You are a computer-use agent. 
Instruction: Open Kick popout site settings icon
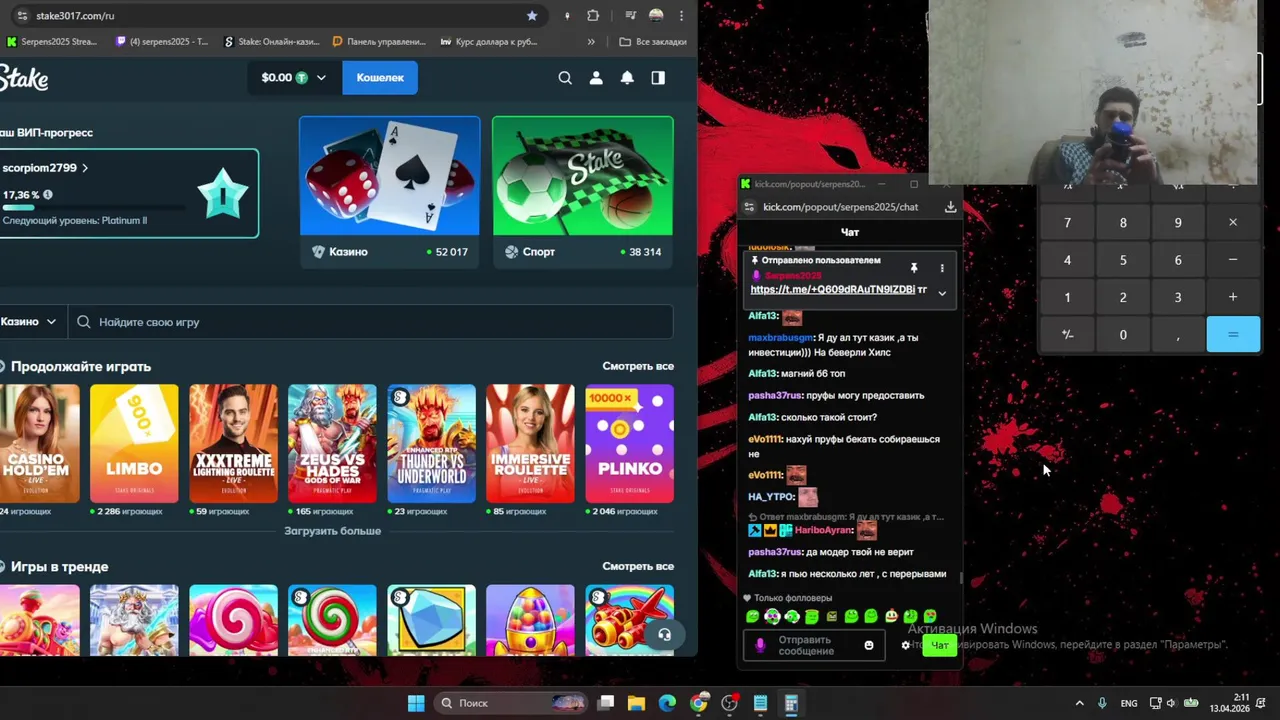749,207
